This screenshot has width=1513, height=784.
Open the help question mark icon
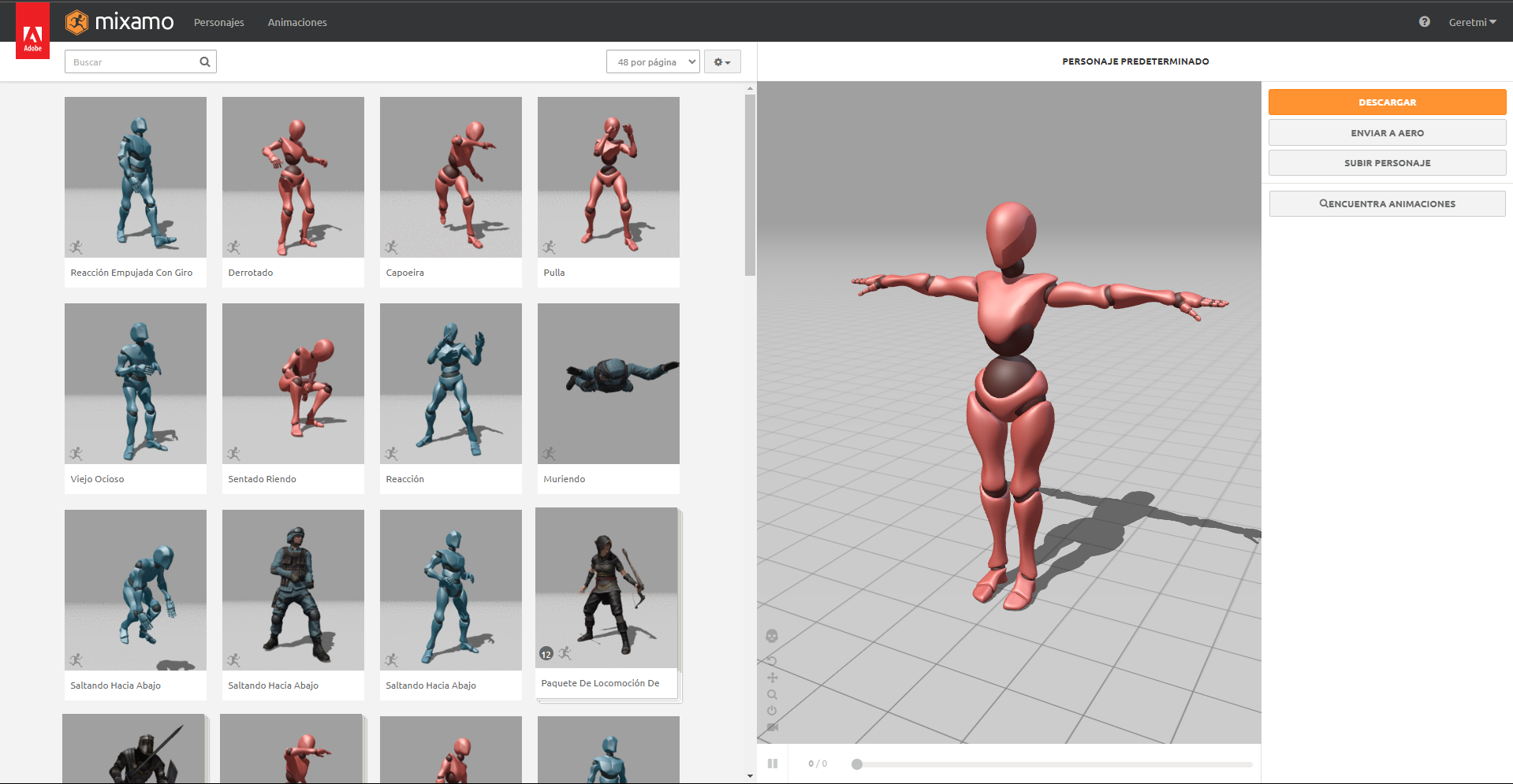pyautogui.click(x=1424, y=22)
